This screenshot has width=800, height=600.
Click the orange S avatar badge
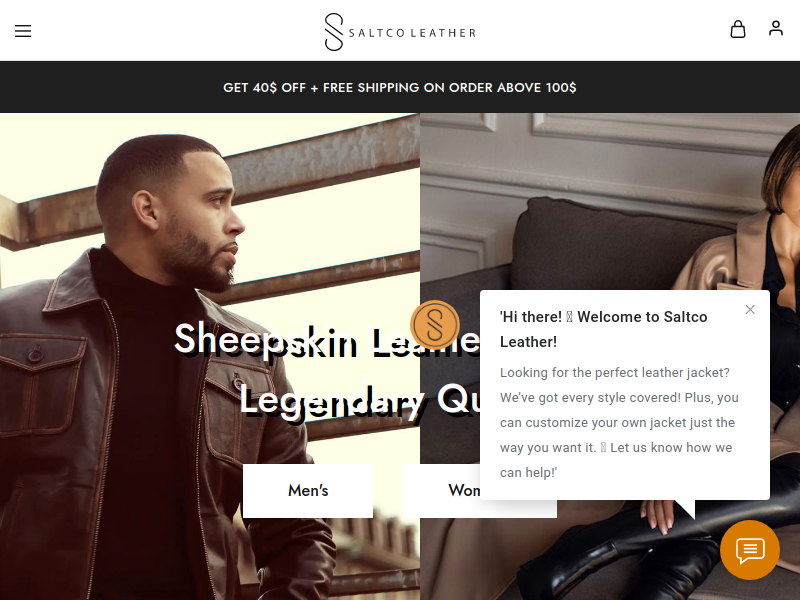(x=435, y=324)
